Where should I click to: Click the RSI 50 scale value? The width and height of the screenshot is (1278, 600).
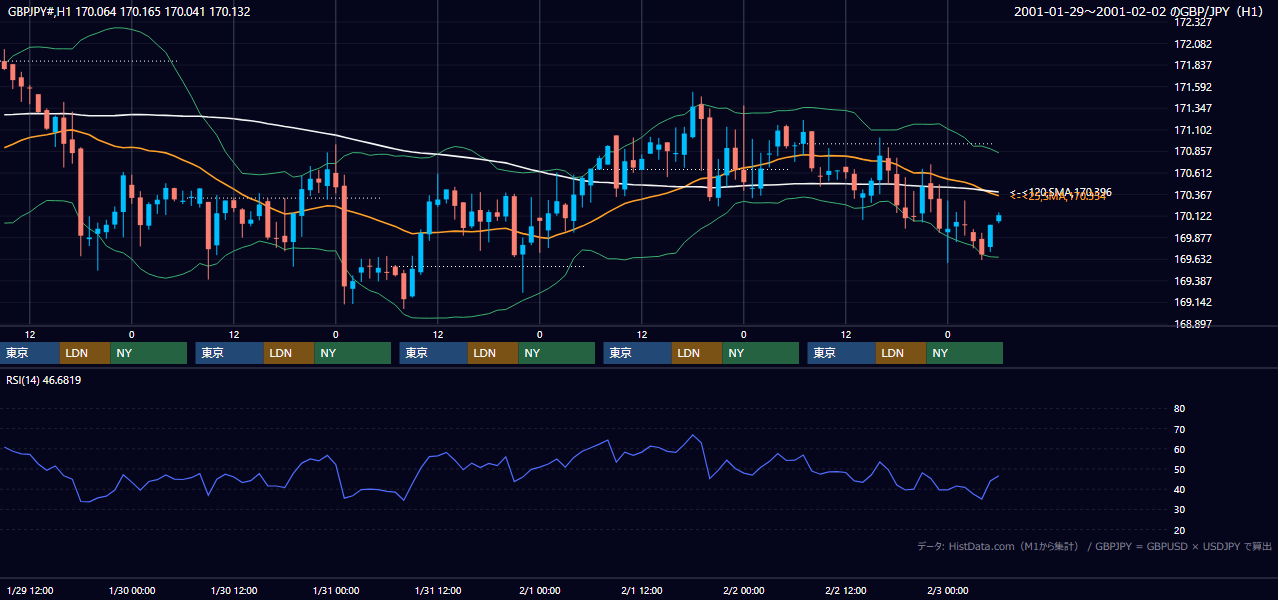1179,469
